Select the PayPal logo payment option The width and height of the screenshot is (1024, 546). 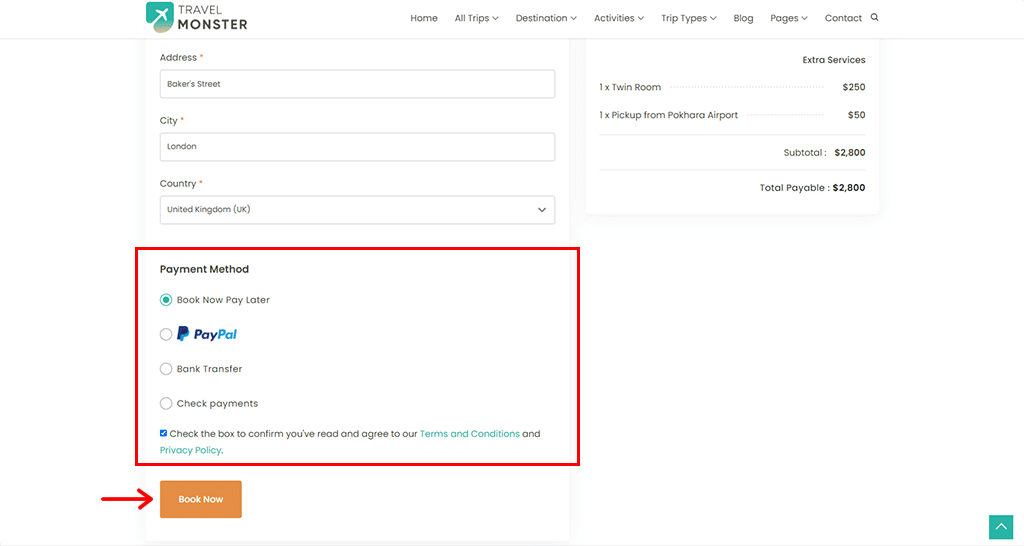pos(207,334)
